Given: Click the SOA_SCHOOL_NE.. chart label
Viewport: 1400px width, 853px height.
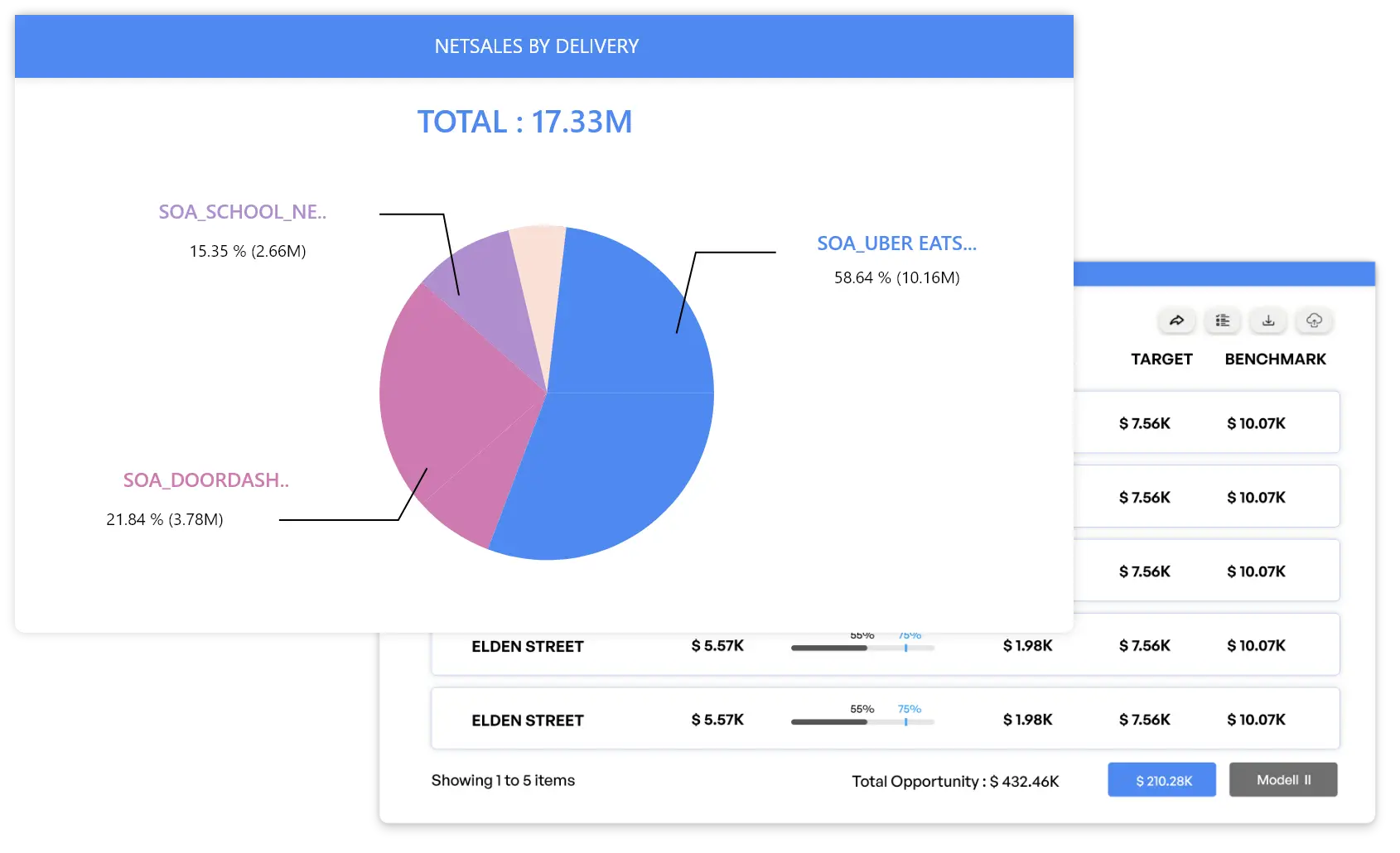Looking at the screenshot, I should coord(242,212).
